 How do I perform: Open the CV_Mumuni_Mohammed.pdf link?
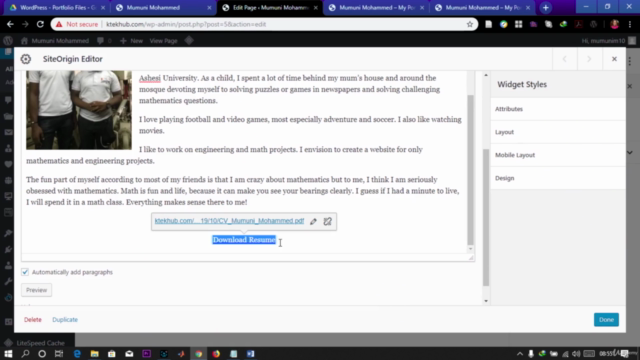point(229,221)
